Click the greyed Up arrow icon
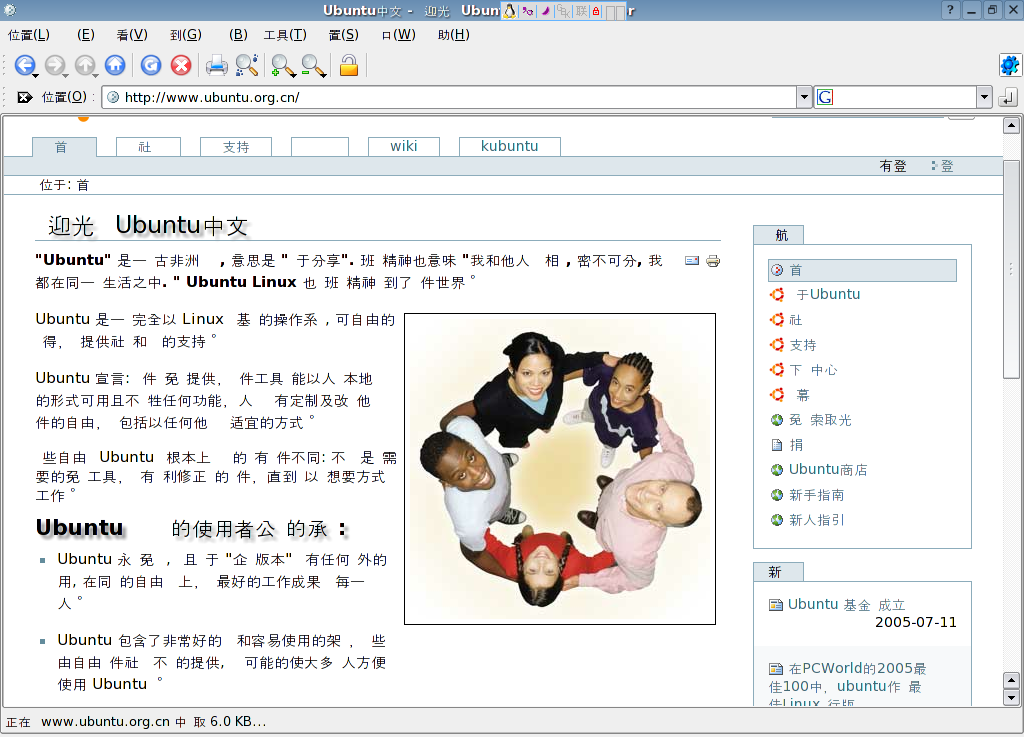 [85, 65]
